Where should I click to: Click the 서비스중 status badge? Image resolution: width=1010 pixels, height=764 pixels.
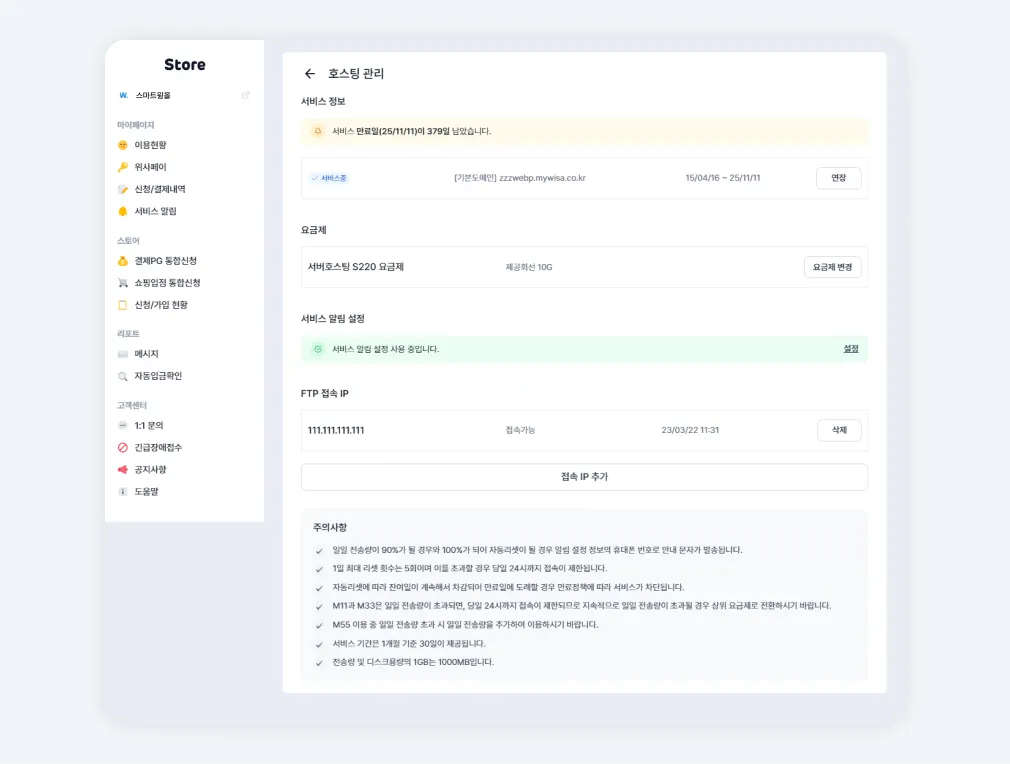coord(329,178)
